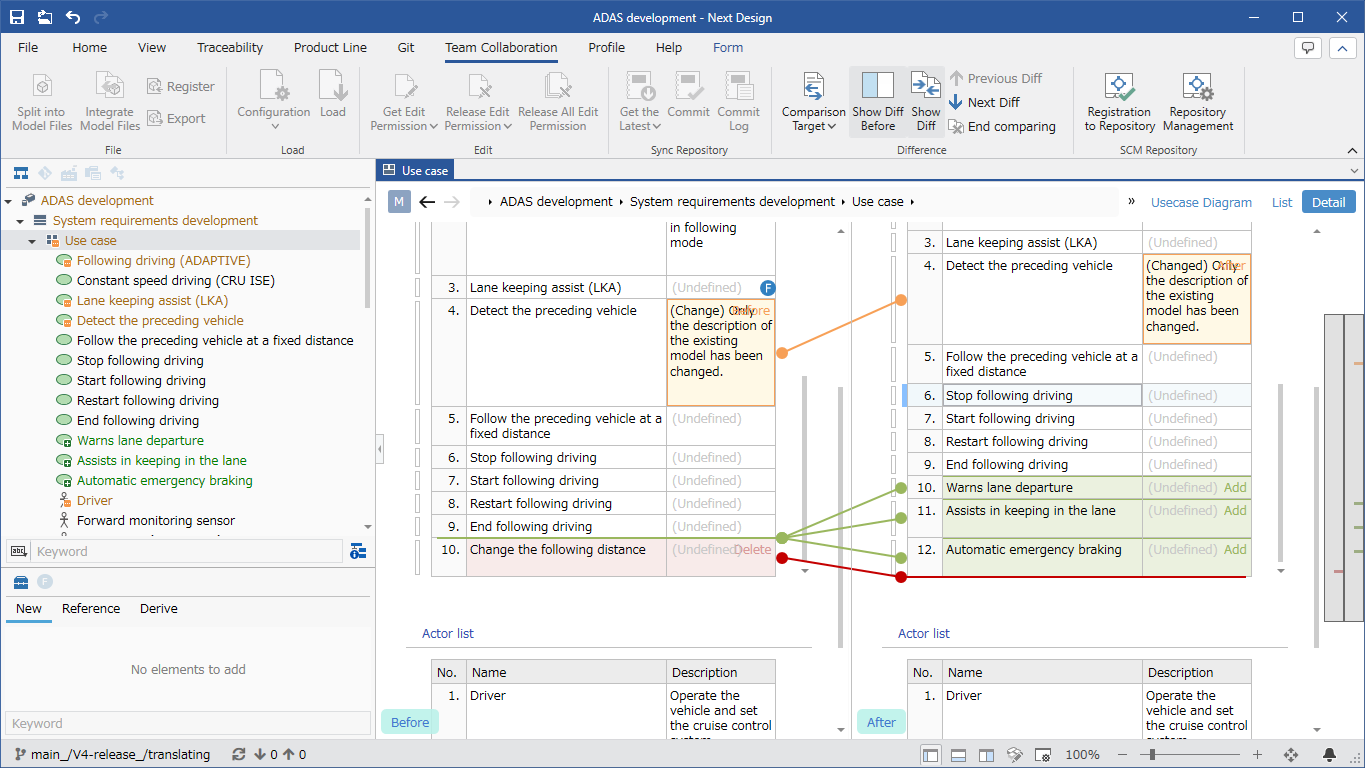Switch to List view
1365x768 pixels.
coord(1282,202)
